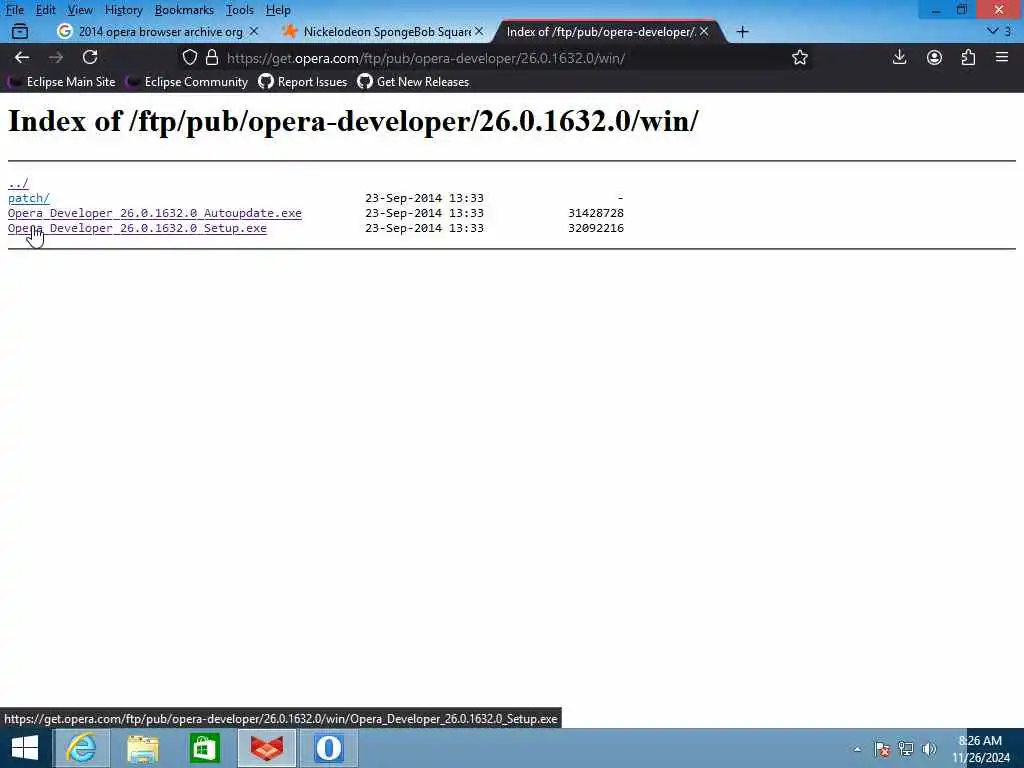
Task: Open the tracking protection shield icon
Action: tap(189, 57)
